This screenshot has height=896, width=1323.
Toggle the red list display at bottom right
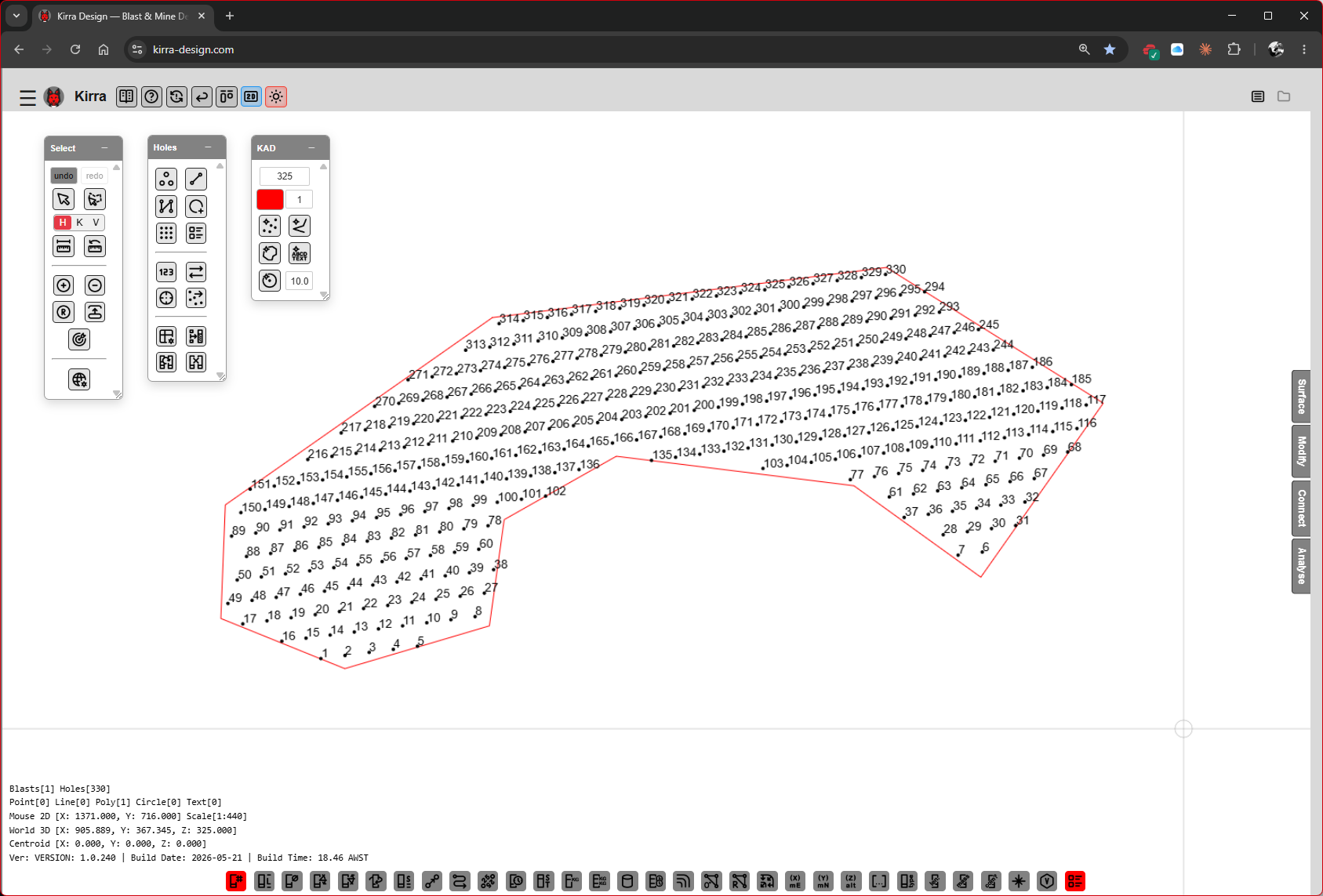pos(1075,881)
